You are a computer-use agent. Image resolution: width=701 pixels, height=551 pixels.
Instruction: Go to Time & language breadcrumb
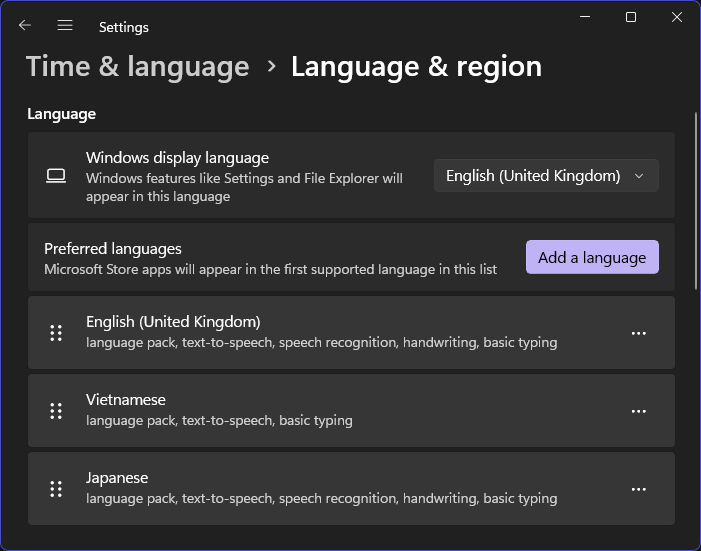(x=137, y=67)
